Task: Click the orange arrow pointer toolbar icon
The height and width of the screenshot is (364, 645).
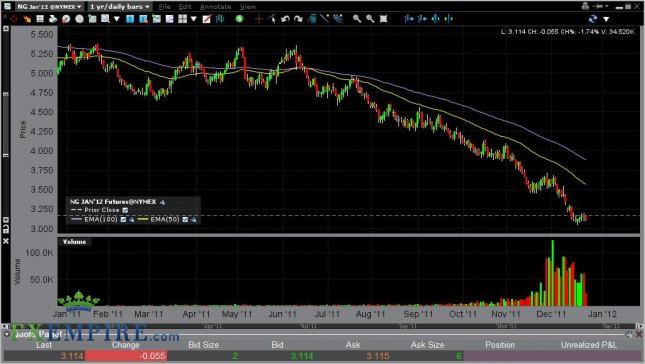Action: tap(27, 19)
